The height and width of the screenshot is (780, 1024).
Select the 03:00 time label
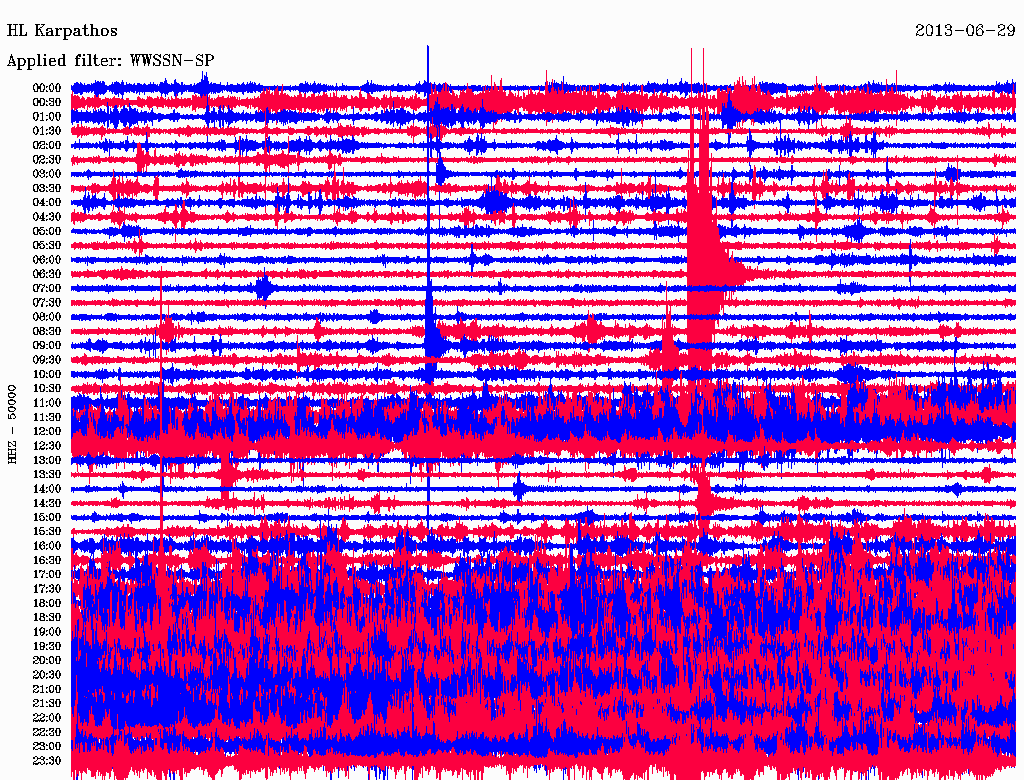pyautogui.click(x=47, y=174)
